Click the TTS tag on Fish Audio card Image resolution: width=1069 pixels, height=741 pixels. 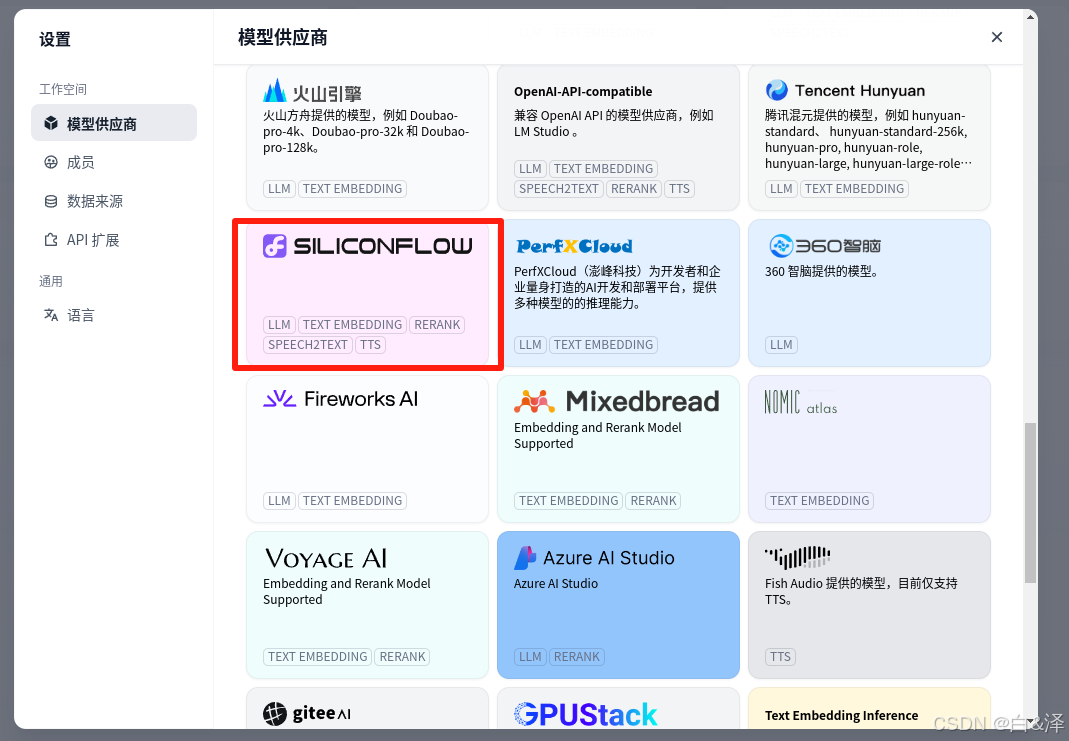click(780, 656)
